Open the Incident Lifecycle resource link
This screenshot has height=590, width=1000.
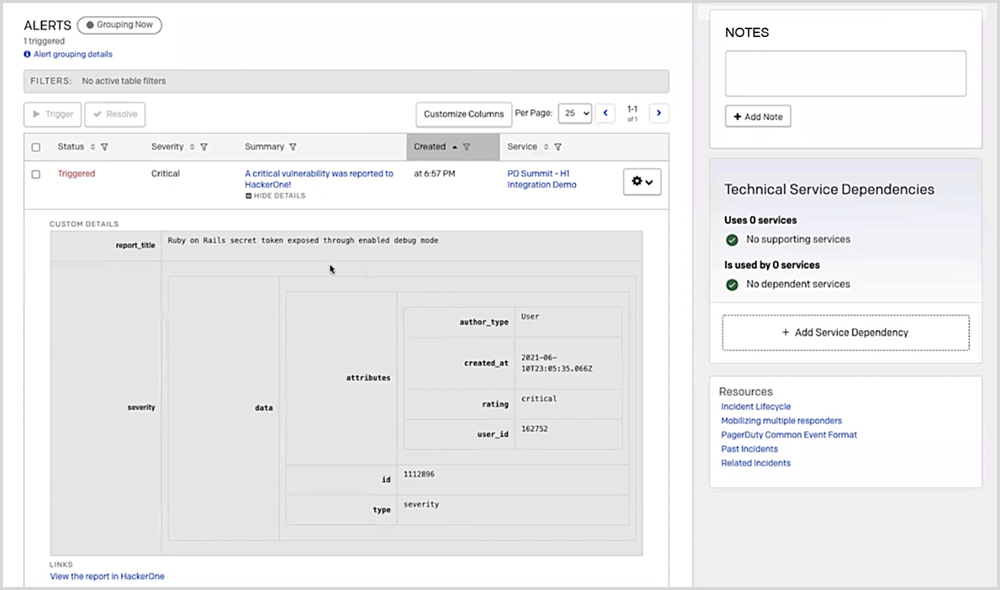coord(755,407)
